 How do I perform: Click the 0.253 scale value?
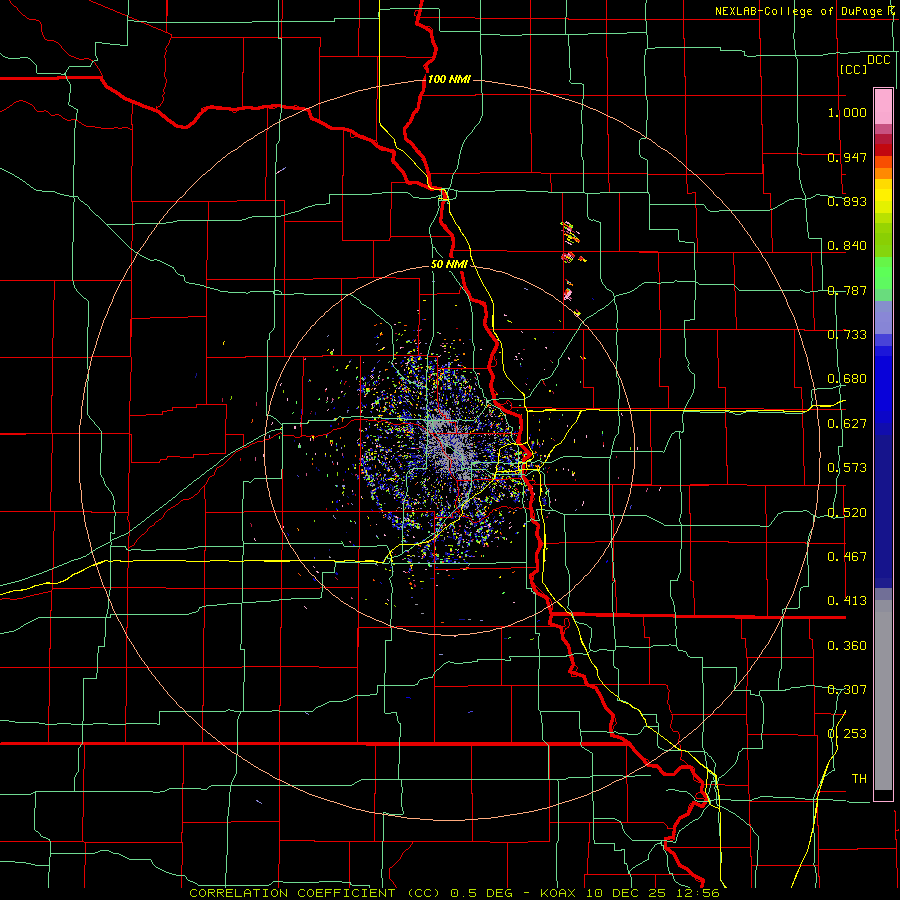847,734
